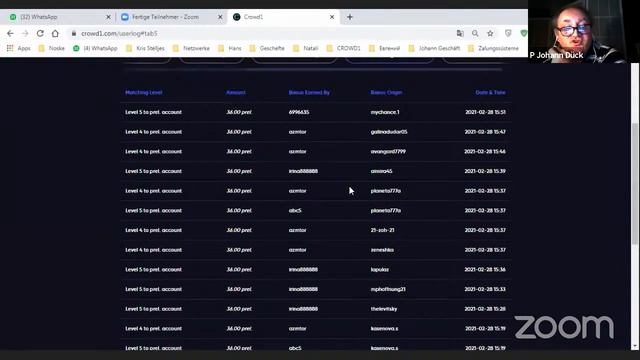Viewport: 640px width, 360px height.
Task: Select the 2021-02-28 15:47 timestamp
Action: pos(485,132)
